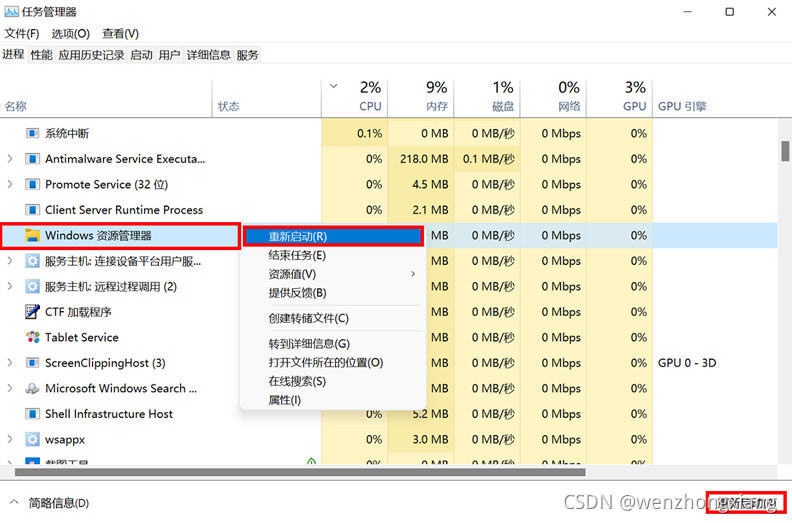Screen dimensions: 792x523
Task: Click the gear icon for 服务主机: 连接设备平台用户服务
Action: [x=32, y=261]
